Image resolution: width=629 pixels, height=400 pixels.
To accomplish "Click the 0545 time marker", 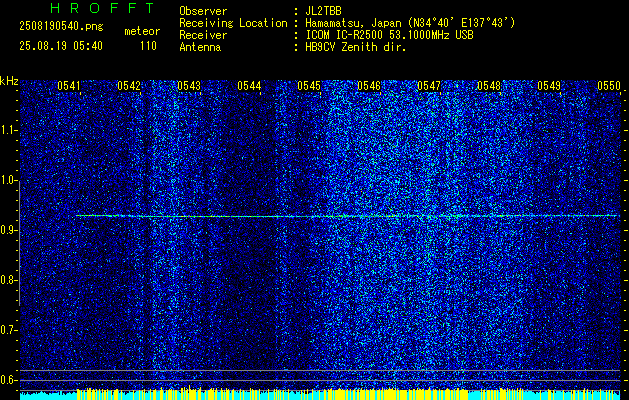I will pos(309,86).
